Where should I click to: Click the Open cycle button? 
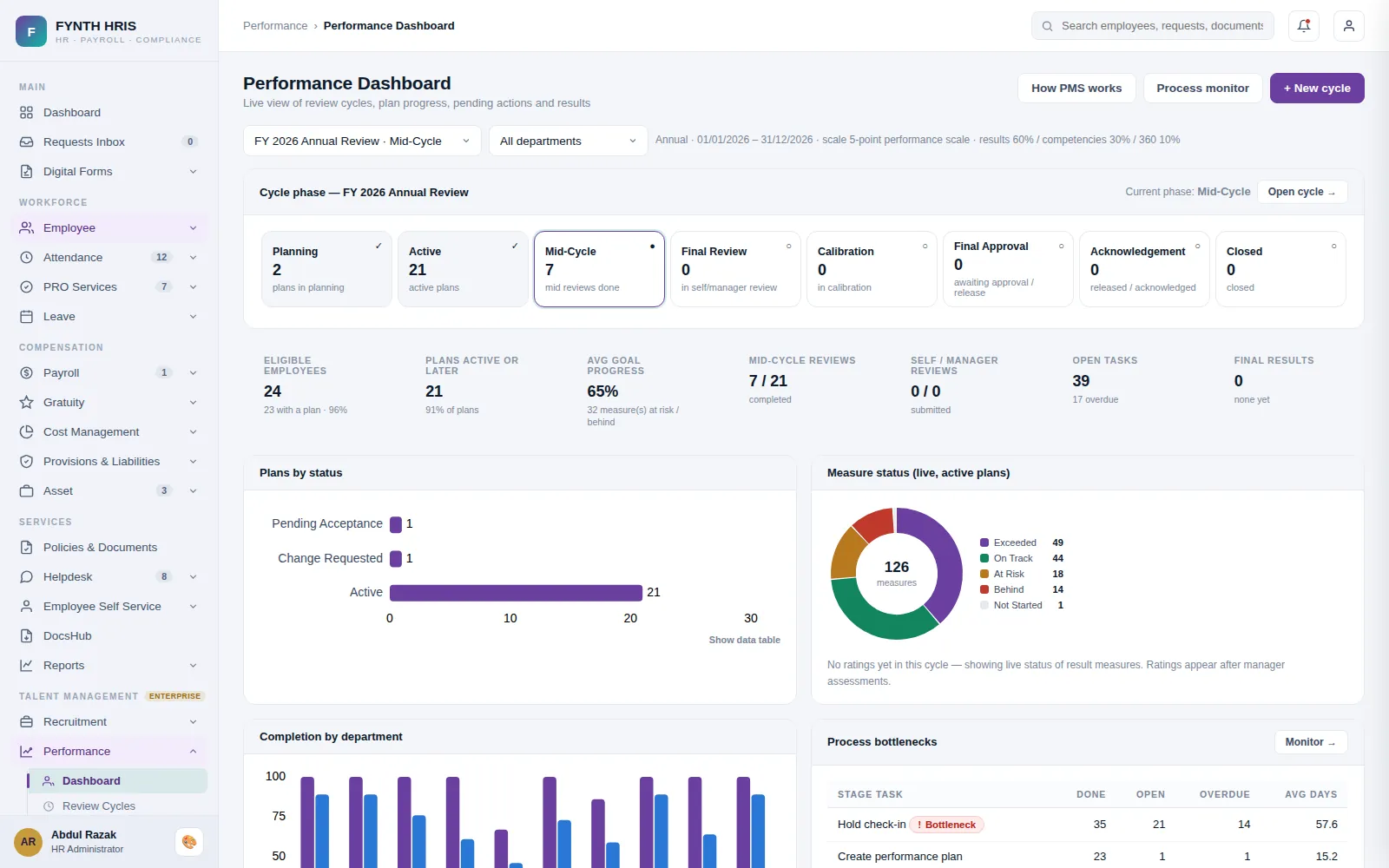point(1302,192)
